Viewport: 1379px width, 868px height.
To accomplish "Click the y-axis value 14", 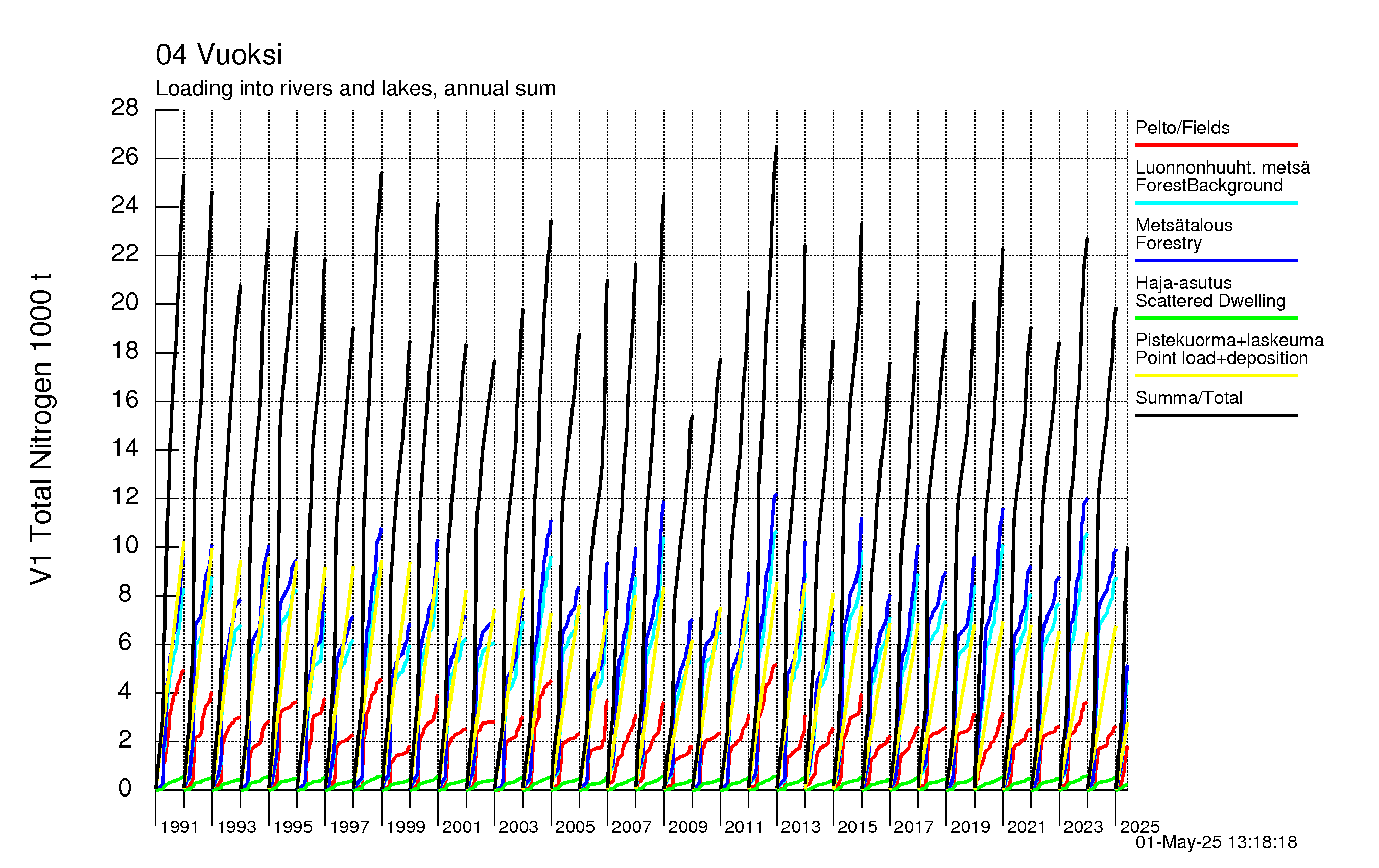I will pyautogui.click(x=125, y=448).
